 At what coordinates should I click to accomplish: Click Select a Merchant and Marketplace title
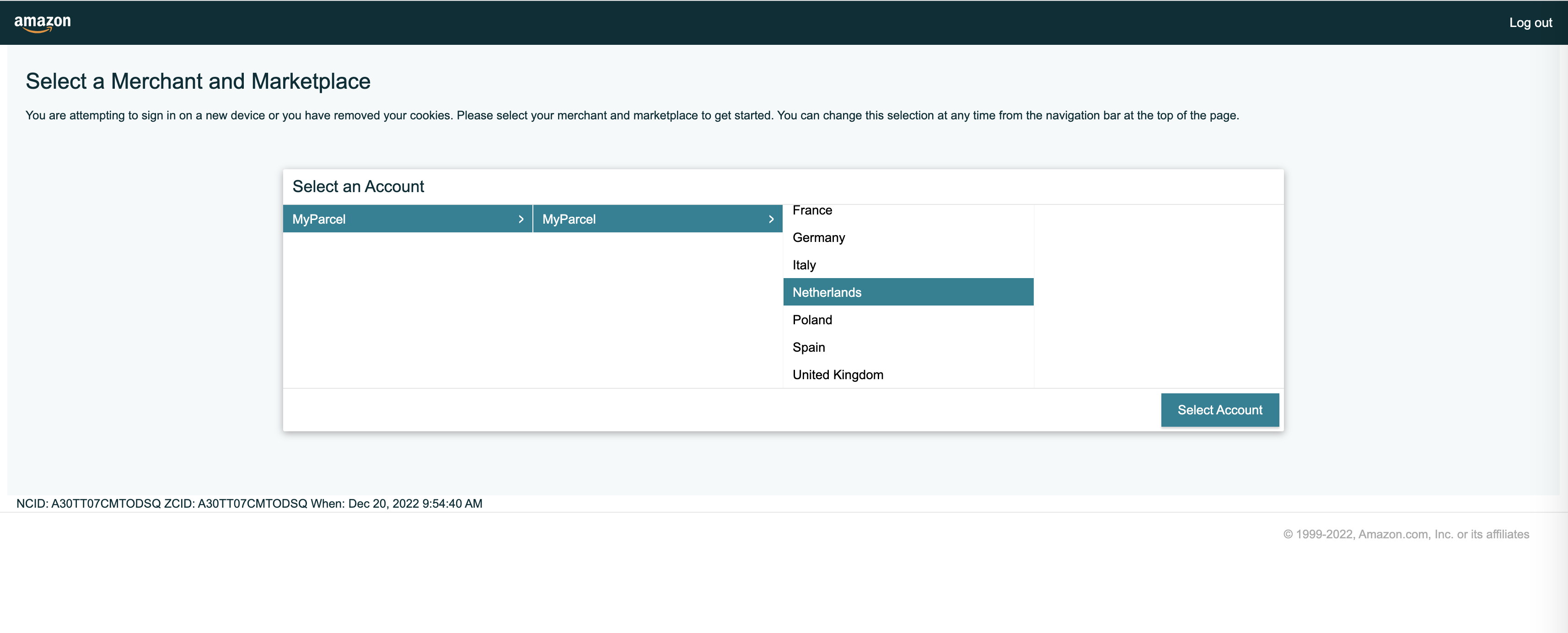(198, 81)
